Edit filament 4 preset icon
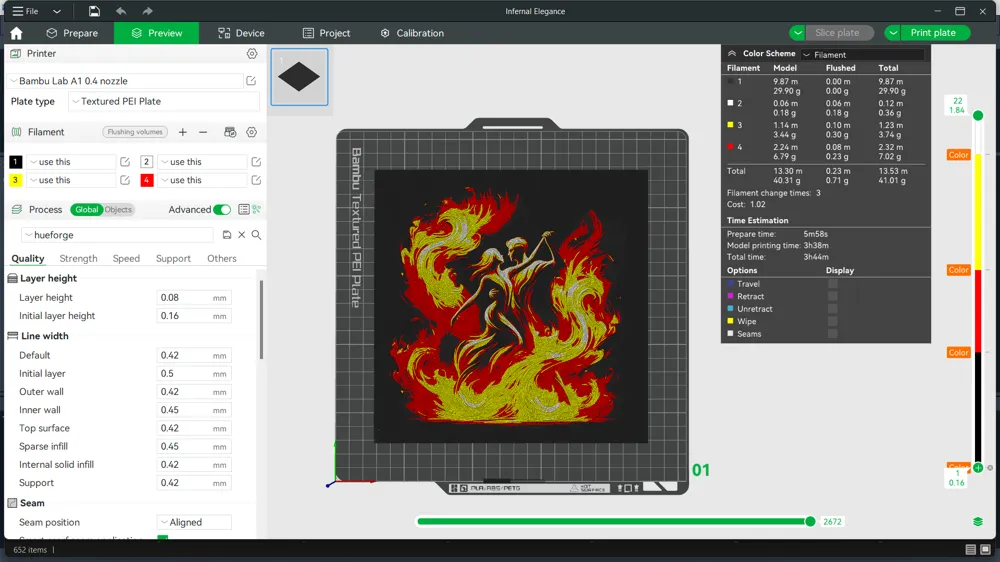Viewport: 1000px width, 562px height. click(x=256, y=180)
